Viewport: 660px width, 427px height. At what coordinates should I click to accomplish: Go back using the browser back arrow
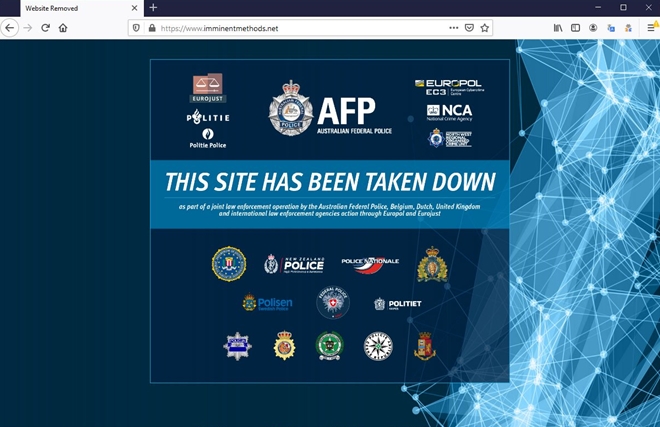tap(9, 28)
